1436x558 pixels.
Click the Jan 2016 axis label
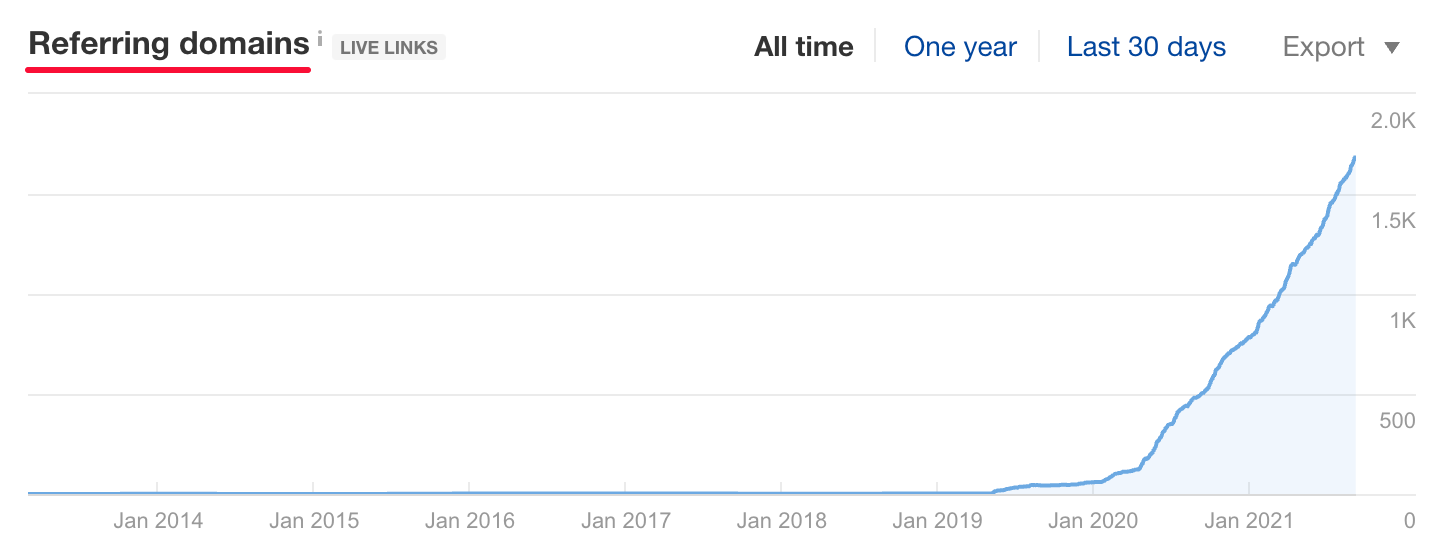[x=470, y=521]
